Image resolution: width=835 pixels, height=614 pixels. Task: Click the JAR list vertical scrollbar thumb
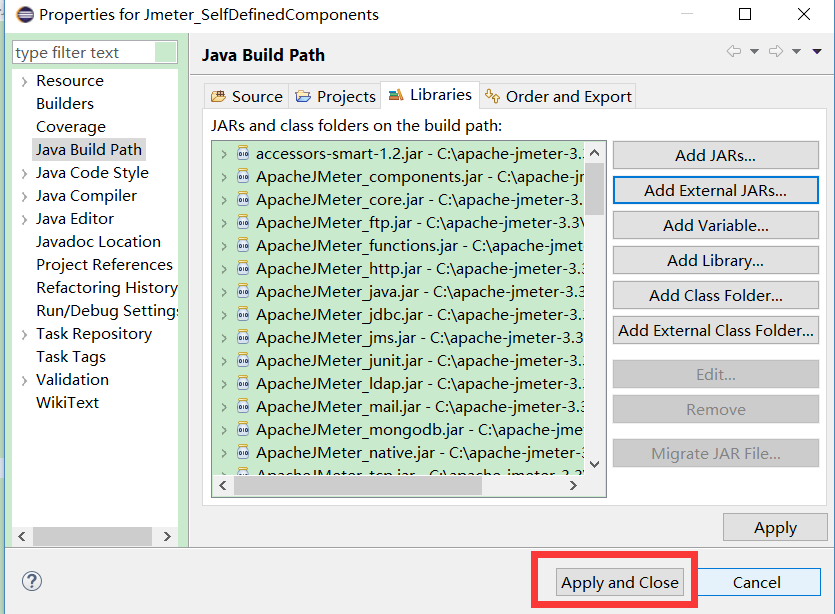[595, 189]
